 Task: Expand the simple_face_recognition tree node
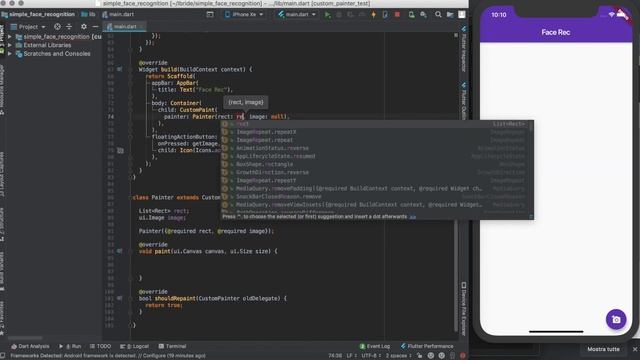tap(10, 37)
